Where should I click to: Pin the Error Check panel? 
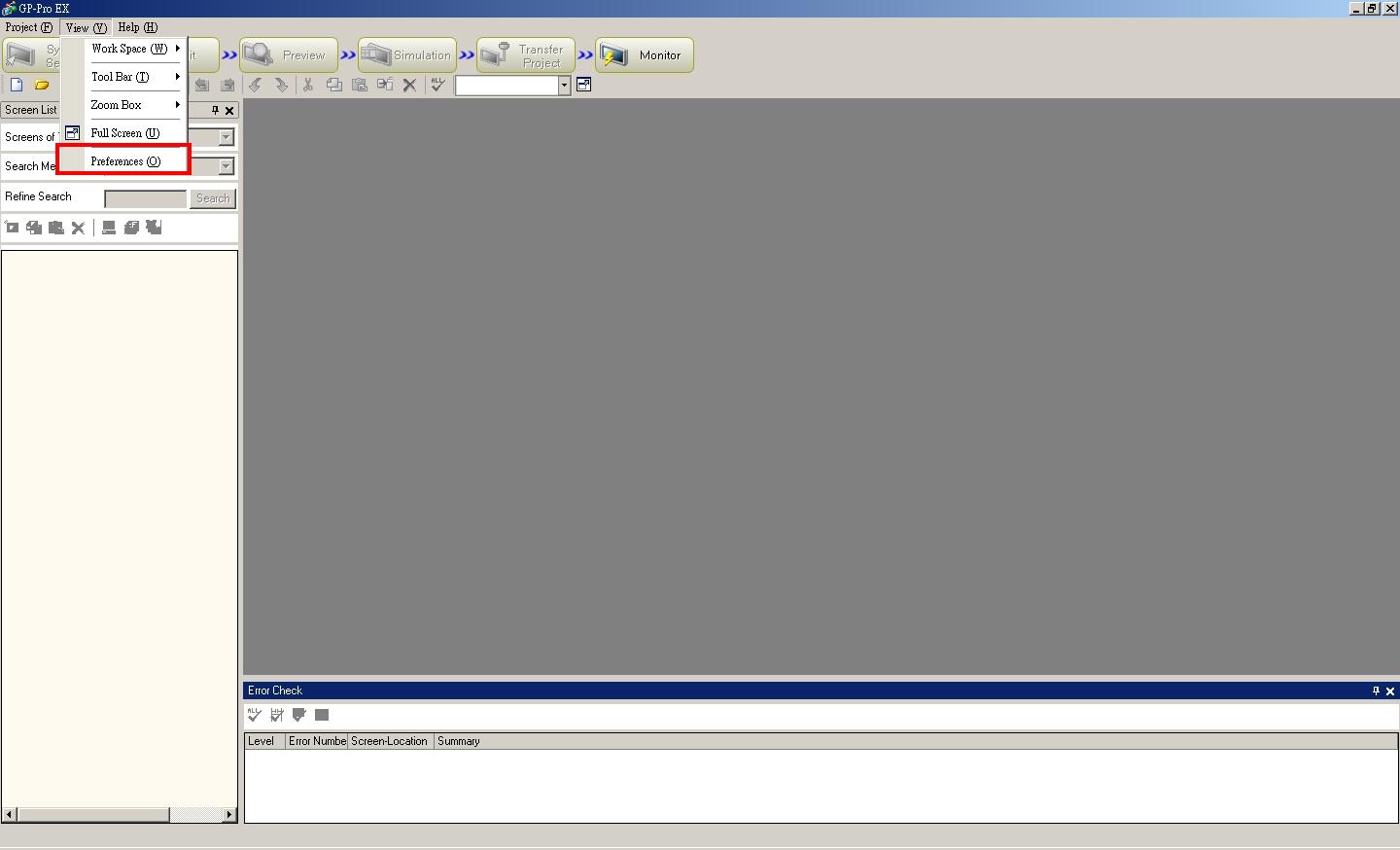pyautogui.click(x=1376, y=691)
